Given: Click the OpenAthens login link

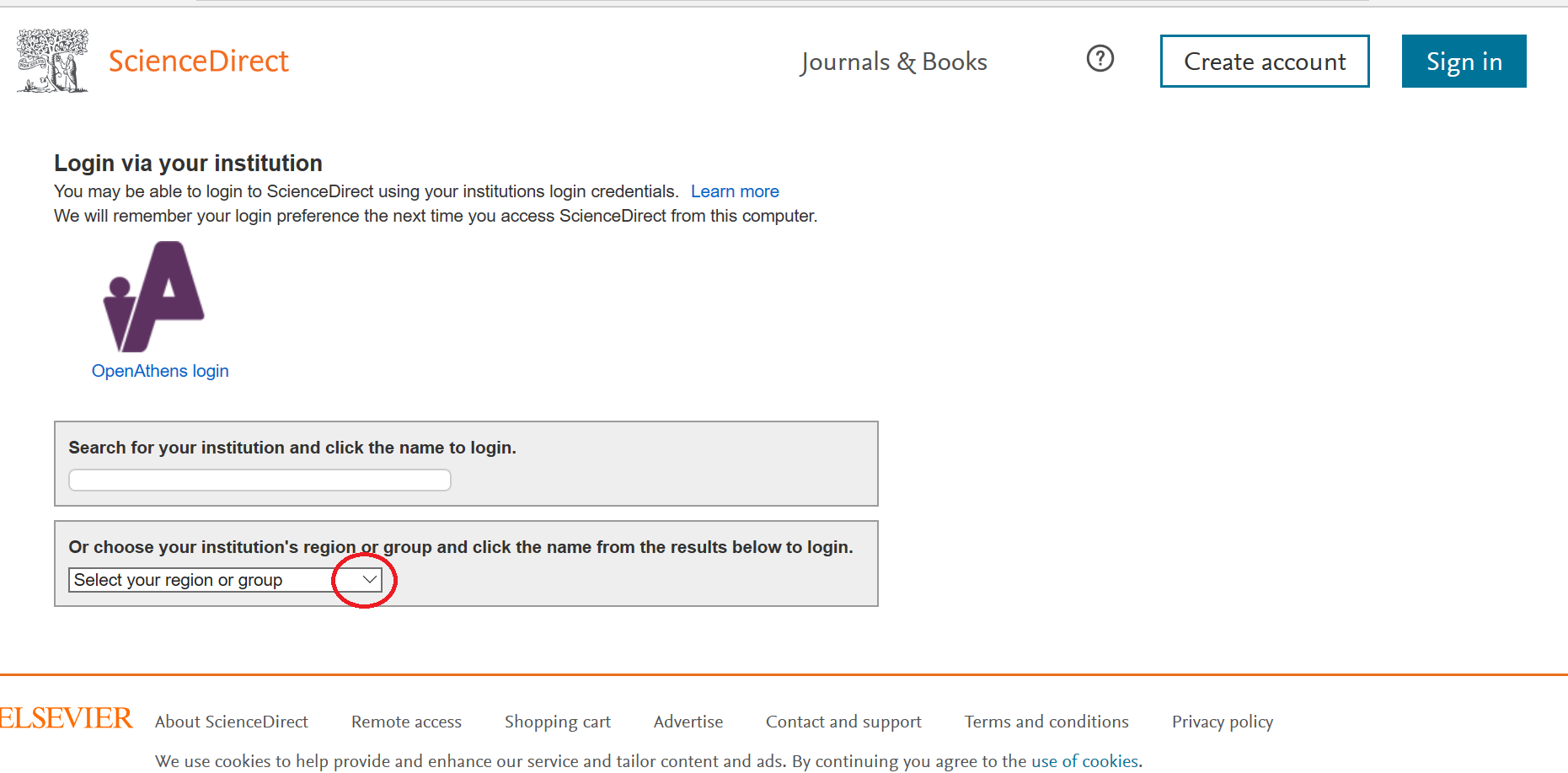Looking at the screenshot, I should click(160, 371).
